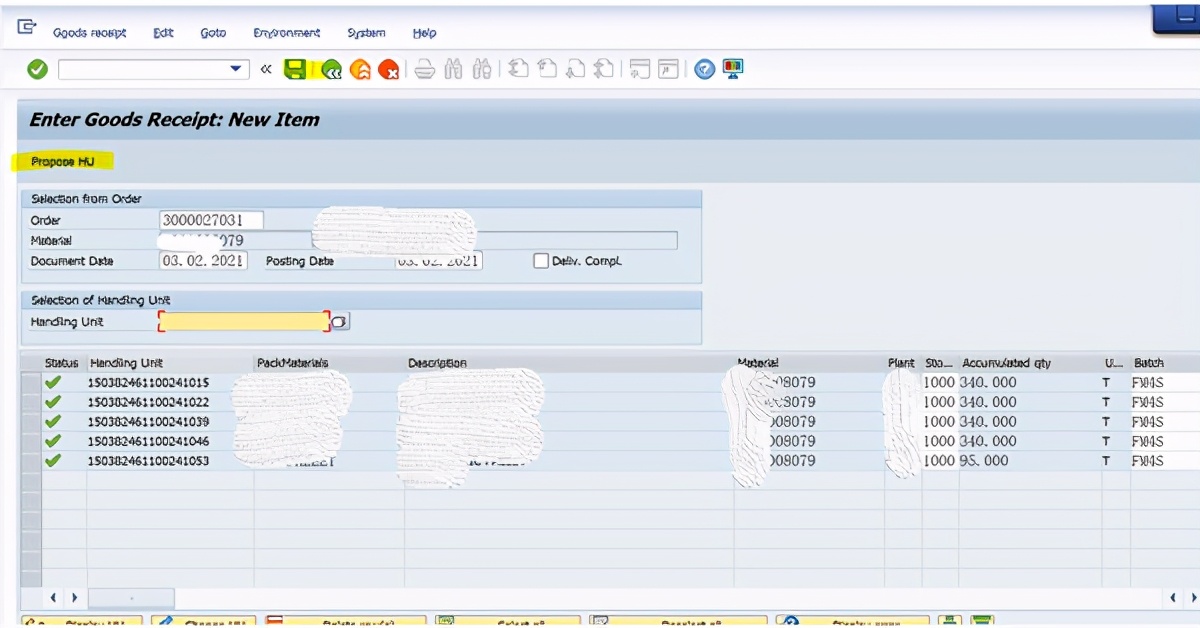Select handling unit 150382461100241046
Screen dimensions: 1200x628
click(149, 441)
